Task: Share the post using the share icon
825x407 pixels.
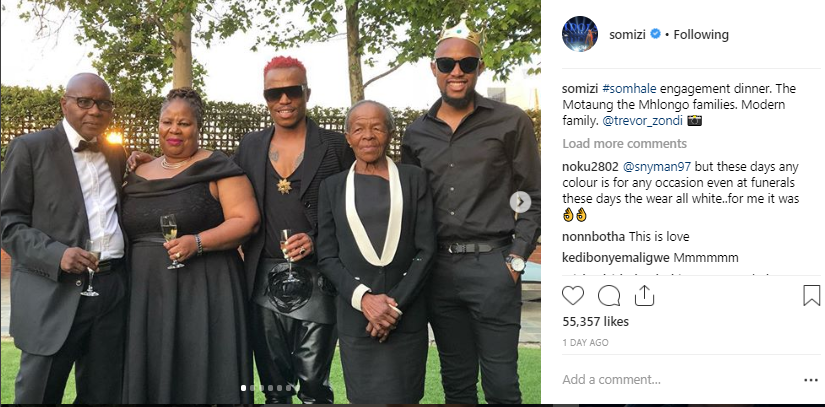Action: point(644,296)
